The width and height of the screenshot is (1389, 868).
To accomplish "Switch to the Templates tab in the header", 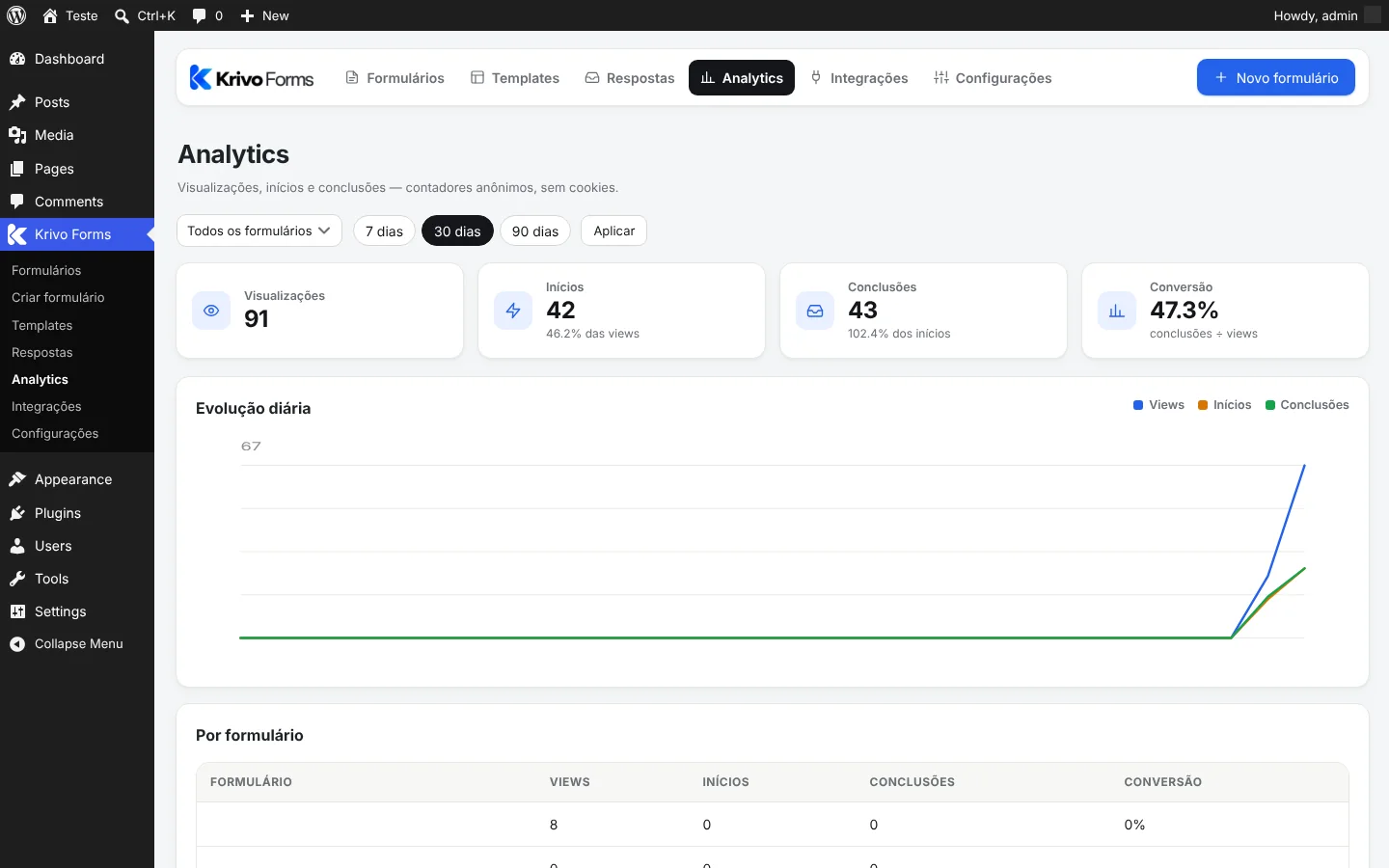I will coord(515,78).
